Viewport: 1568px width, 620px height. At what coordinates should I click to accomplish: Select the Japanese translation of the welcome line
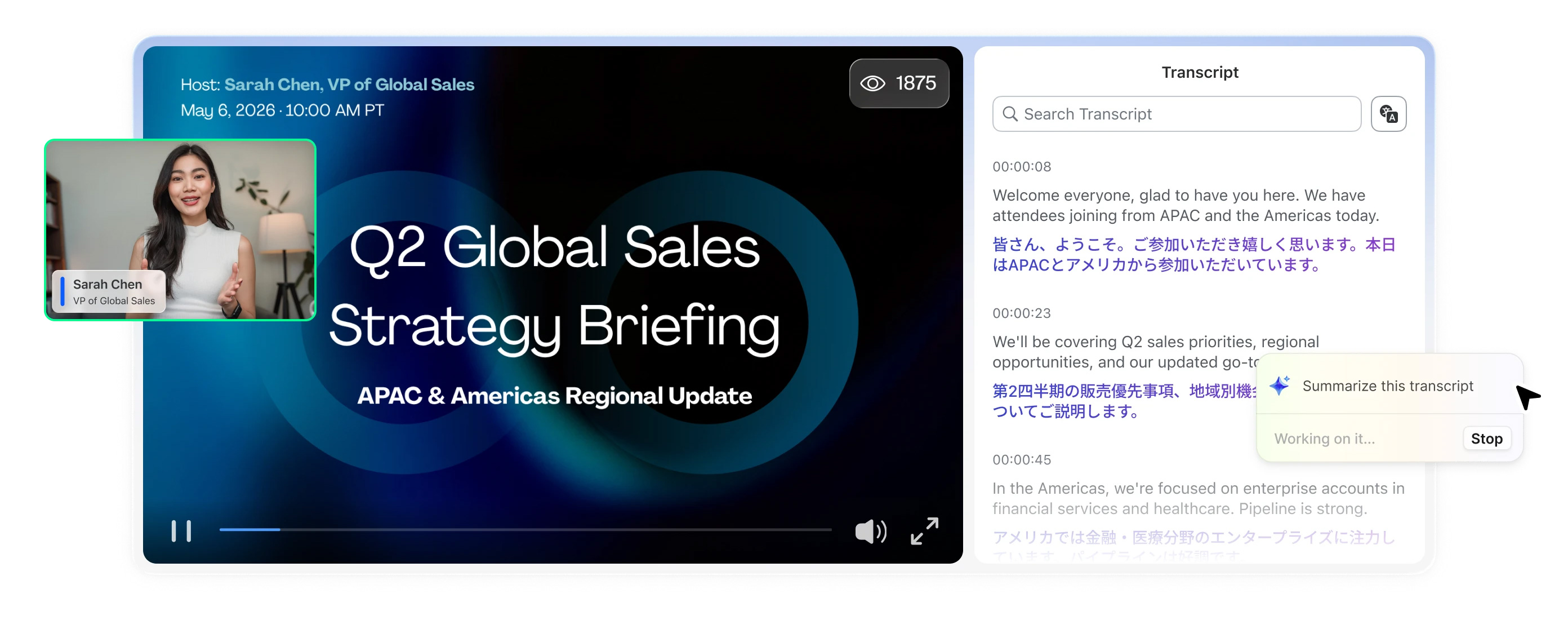(x=1193, y=255)
